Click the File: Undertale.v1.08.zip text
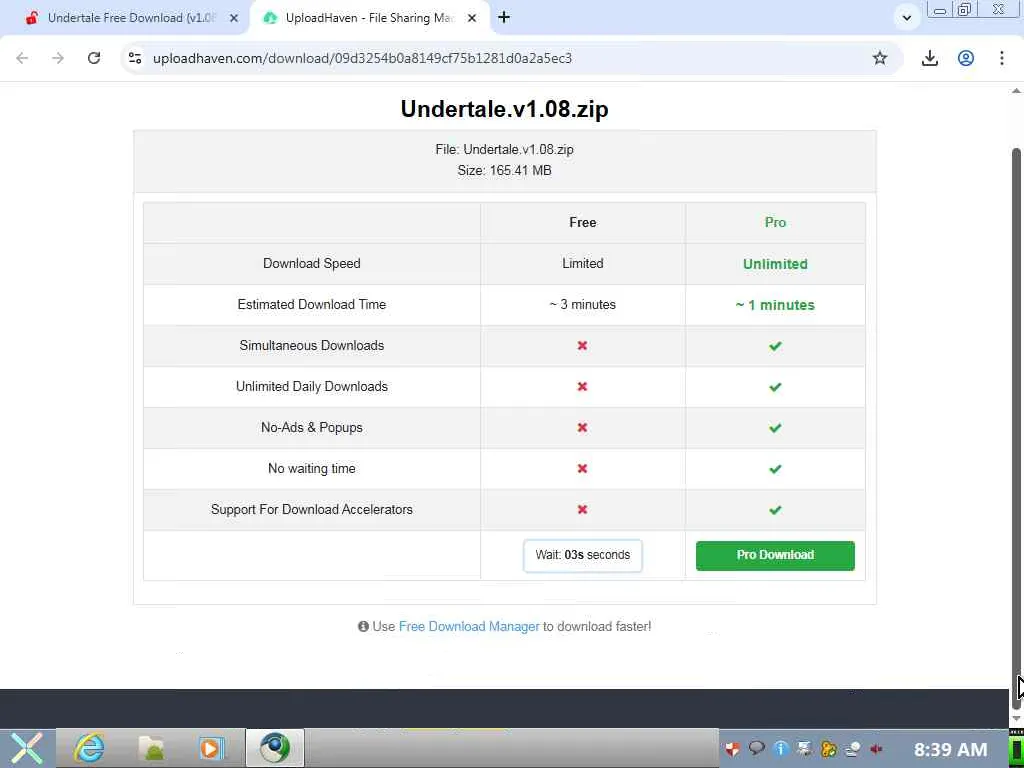 coord(504,150)
